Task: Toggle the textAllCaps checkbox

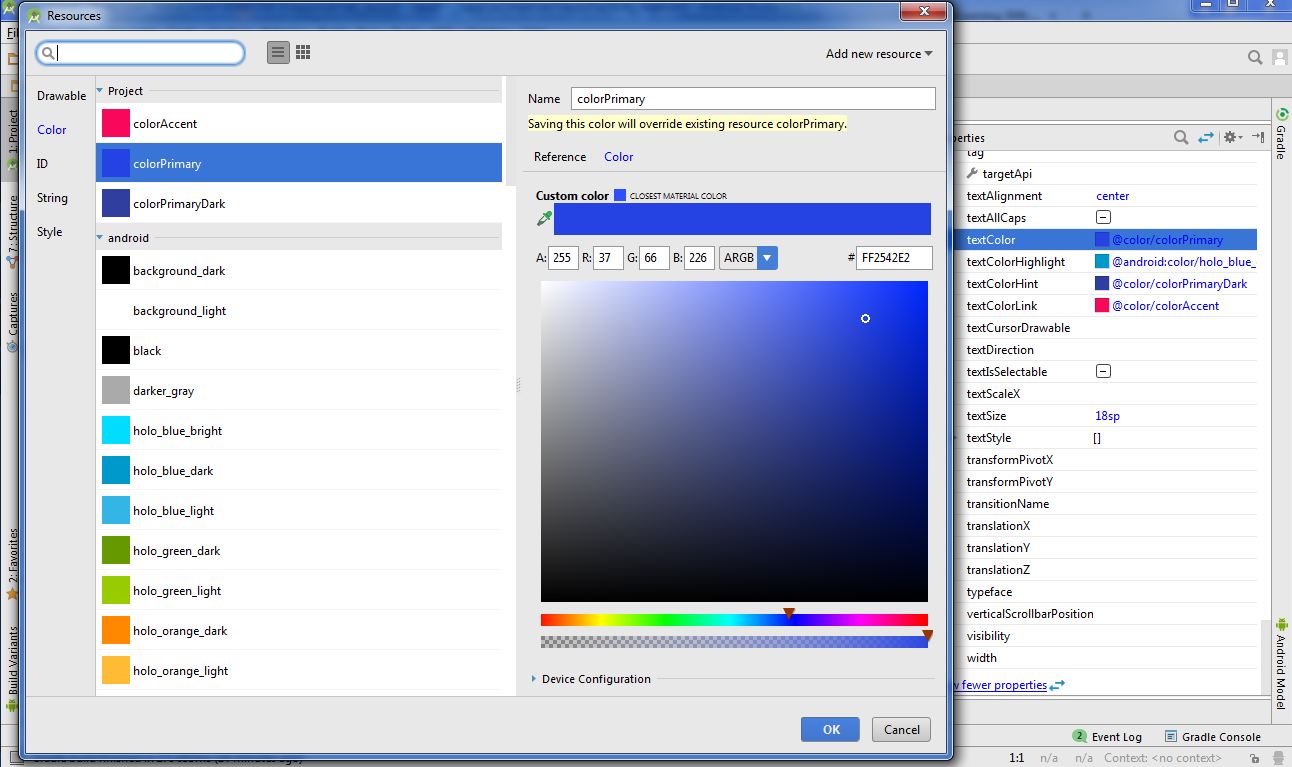Action: pyautogui.click(x=1102, y=217)
